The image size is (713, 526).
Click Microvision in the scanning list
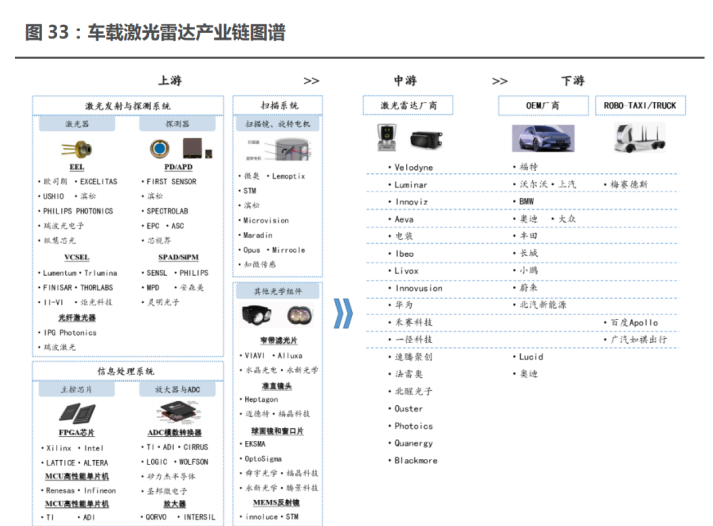tap(266, 220)
